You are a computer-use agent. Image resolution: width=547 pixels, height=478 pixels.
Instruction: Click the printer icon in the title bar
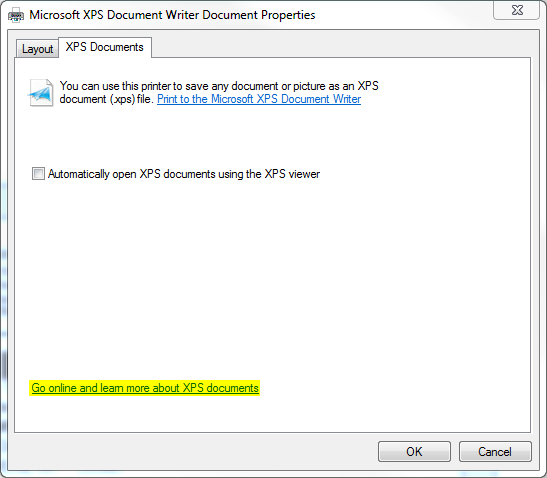tap(16, 16)
